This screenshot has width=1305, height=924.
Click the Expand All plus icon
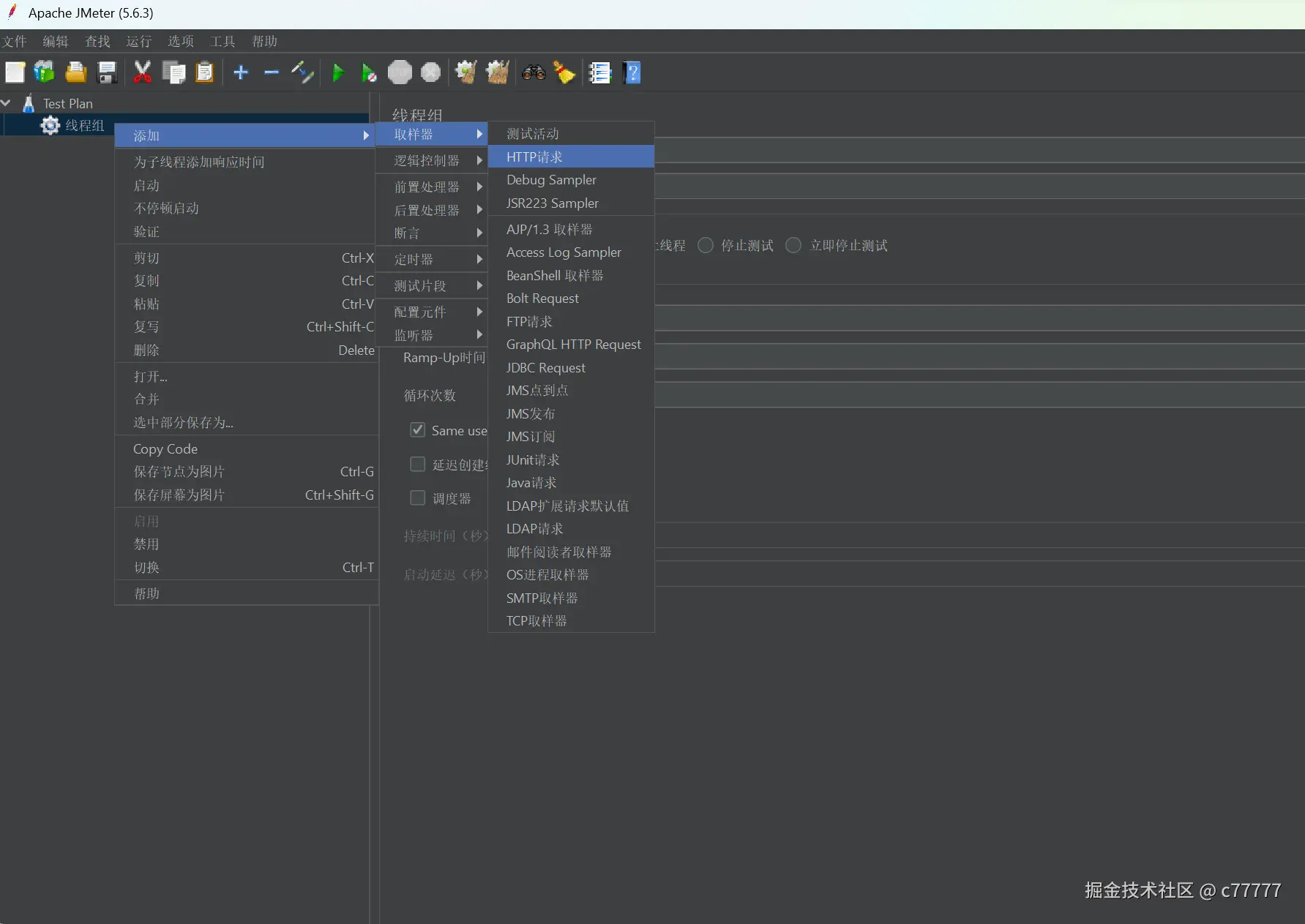[241, 72]
